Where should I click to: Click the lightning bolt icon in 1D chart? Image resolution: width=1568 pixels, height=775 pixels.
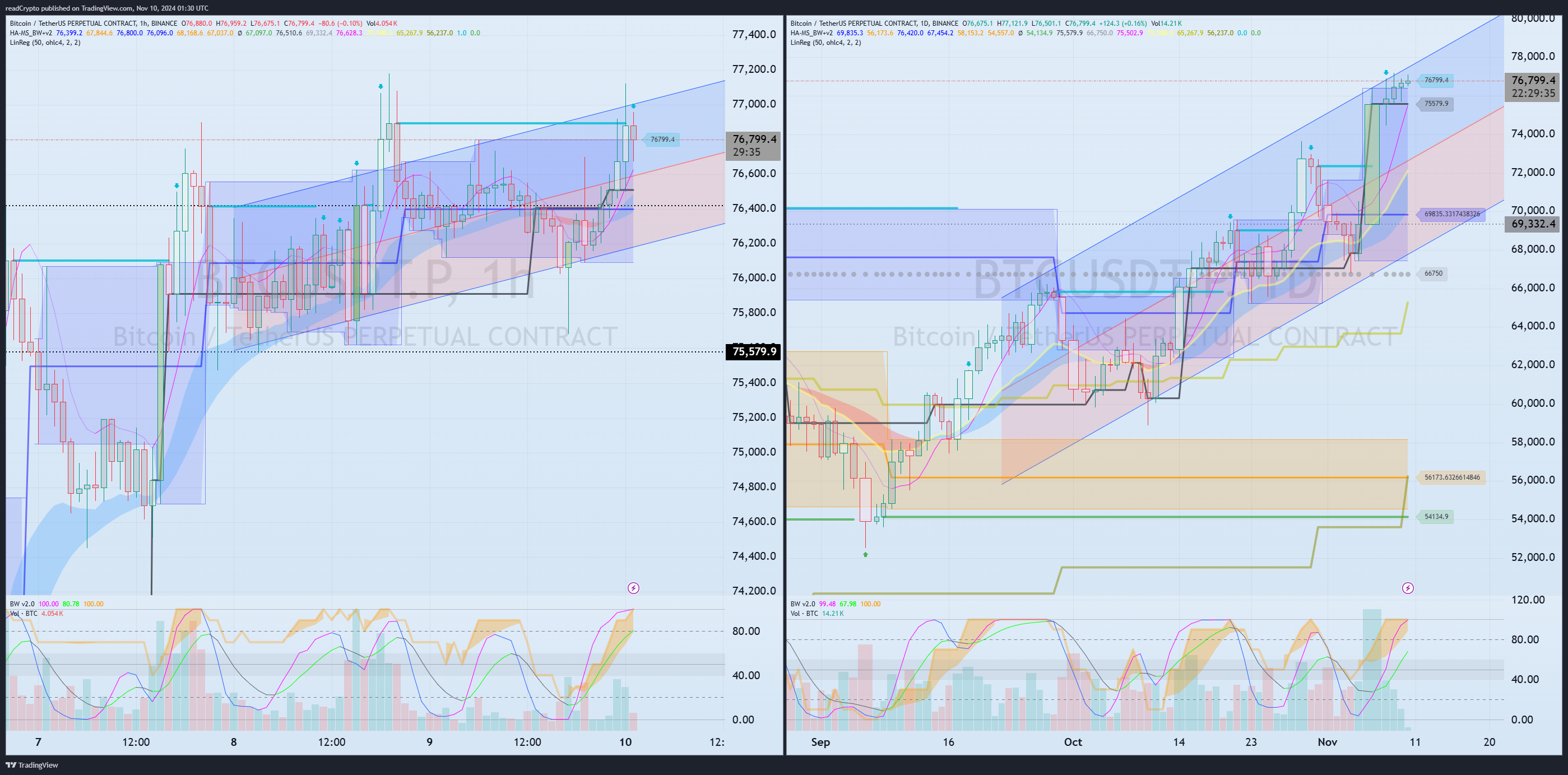(x=1408, y=588)
